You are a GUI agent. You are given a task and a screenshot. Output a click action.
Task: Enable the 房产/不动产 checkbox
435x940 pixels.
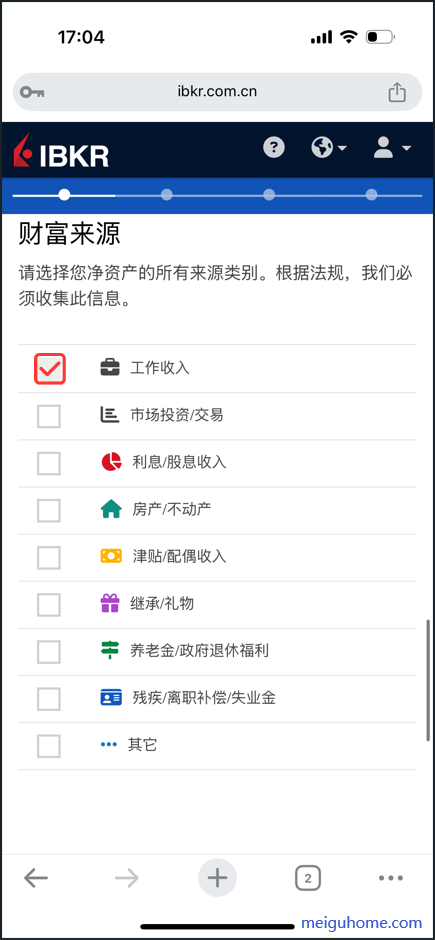pyautogui.click(x=49, y=511)
